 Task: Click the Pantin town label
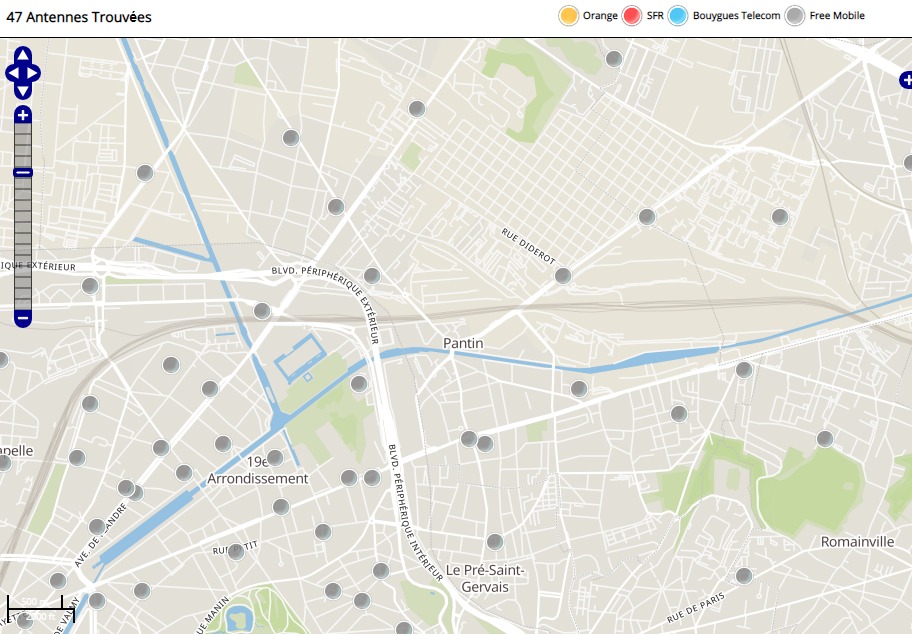[x=463, y=343]
